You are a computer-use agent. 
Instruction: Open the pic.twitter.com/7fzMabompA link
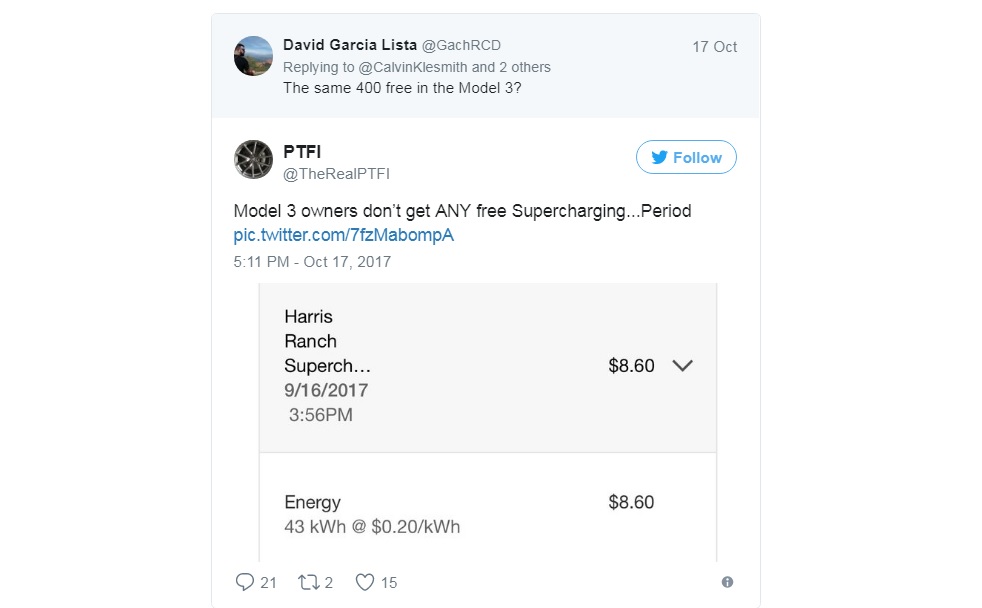[344, 236]
